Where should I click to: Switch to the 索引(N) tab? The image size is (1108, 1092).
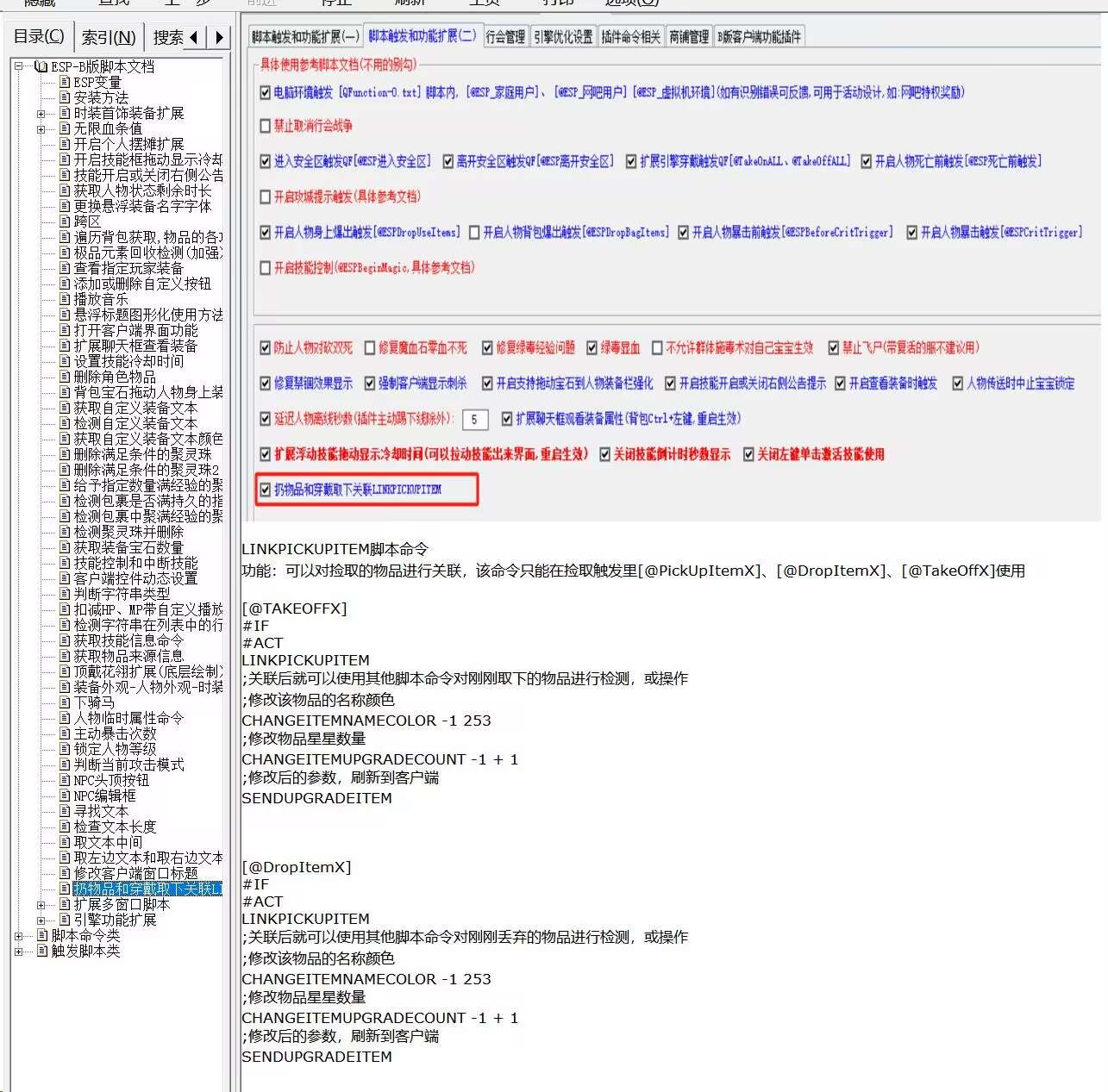pyautogui.click(x=109, y=37)
